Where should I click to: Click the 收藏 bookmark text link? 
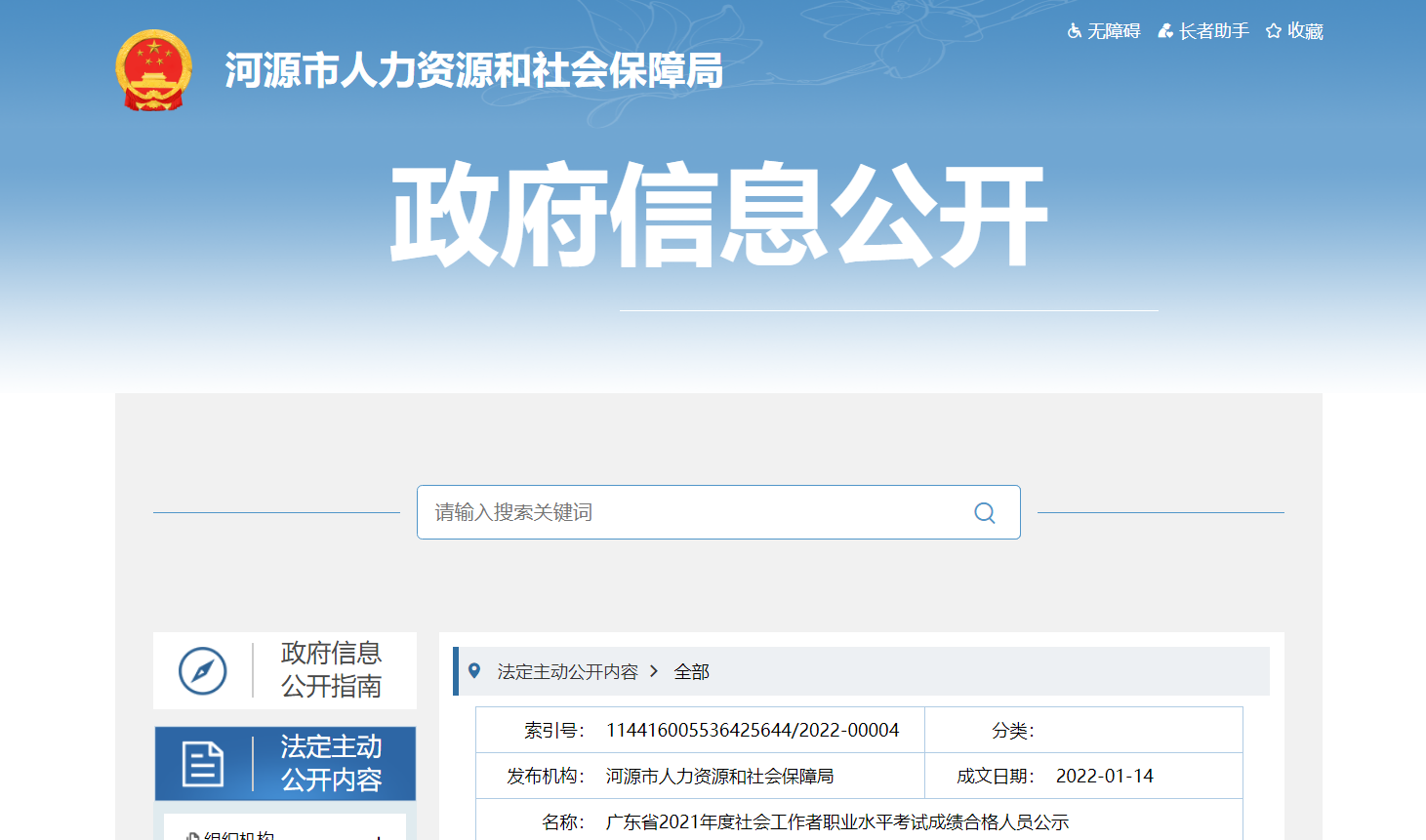[x=1305, y=31]
